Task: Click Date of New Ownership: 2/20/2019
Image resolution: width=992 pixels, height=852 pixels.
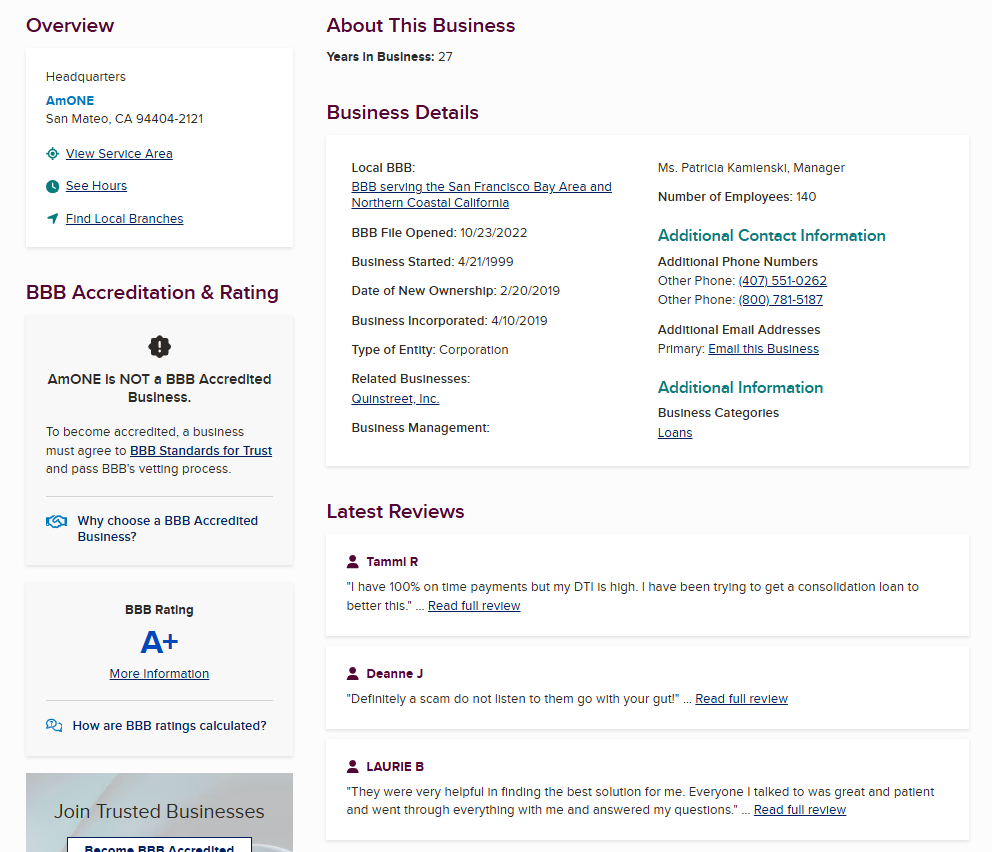Action: [456, 291]
